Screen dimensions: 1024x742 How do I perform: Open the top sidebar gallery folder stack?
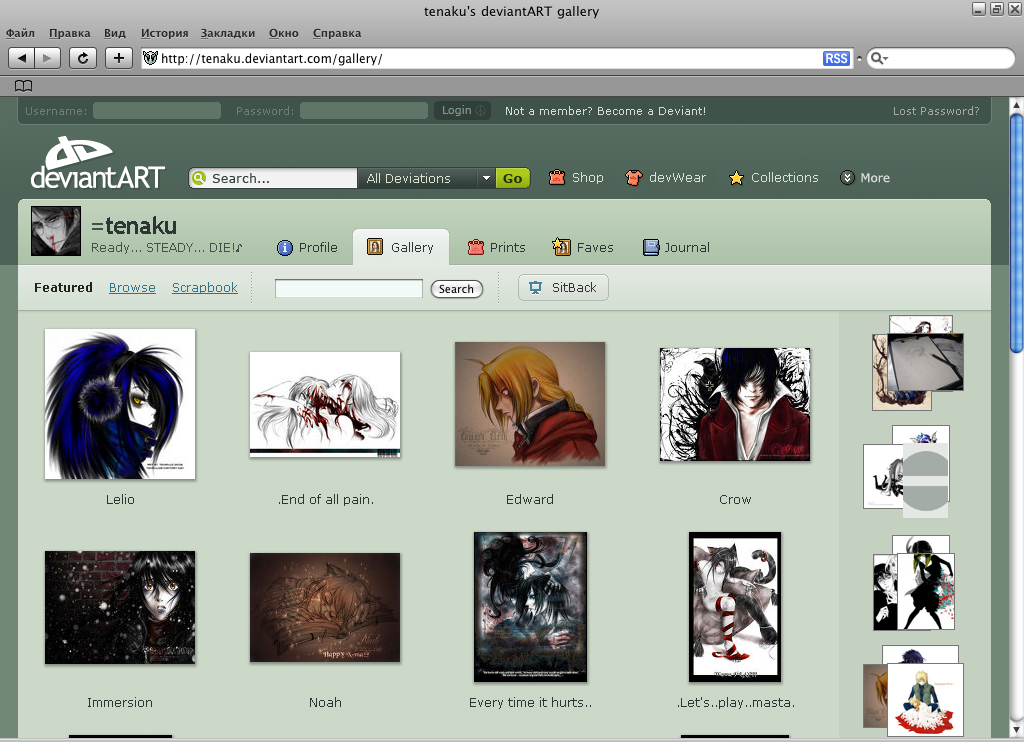(x=918, y=363)
